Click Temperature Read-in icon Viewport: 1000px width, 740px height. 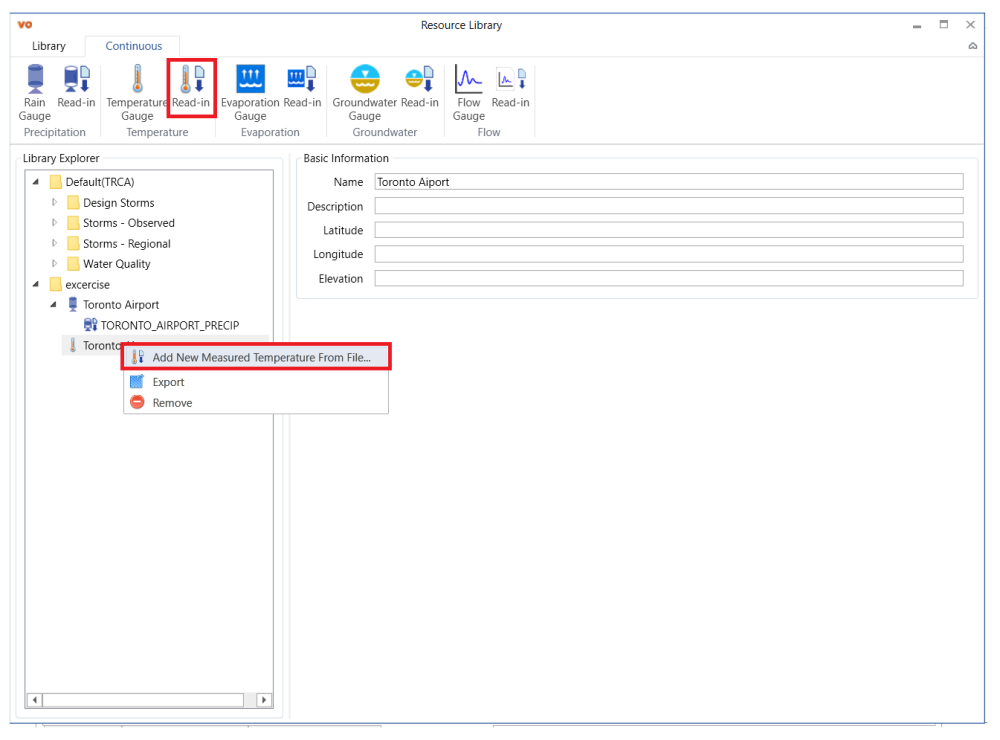(191, 86)
